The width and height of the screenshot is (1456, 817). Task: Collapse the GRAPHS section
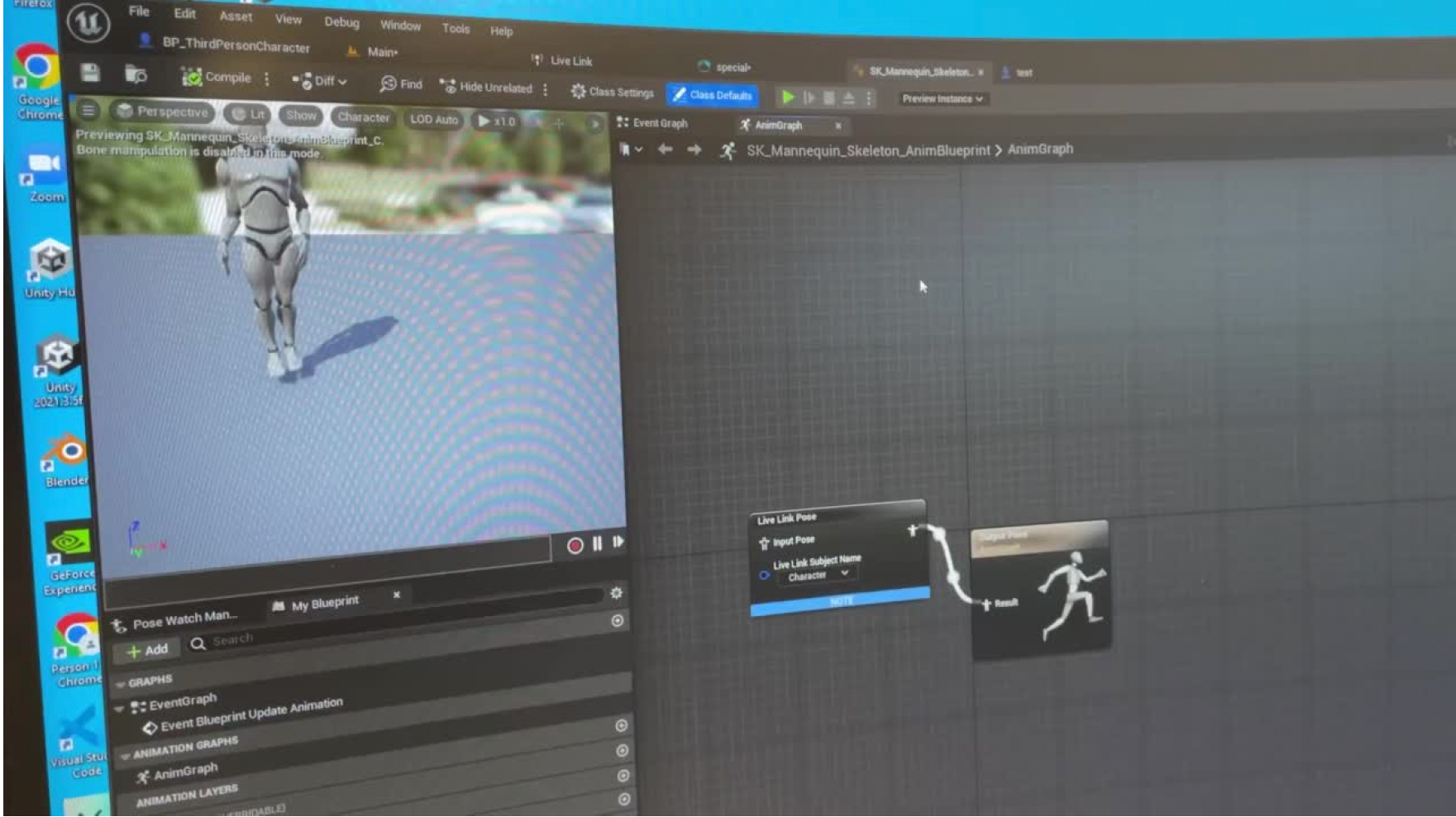122,684
